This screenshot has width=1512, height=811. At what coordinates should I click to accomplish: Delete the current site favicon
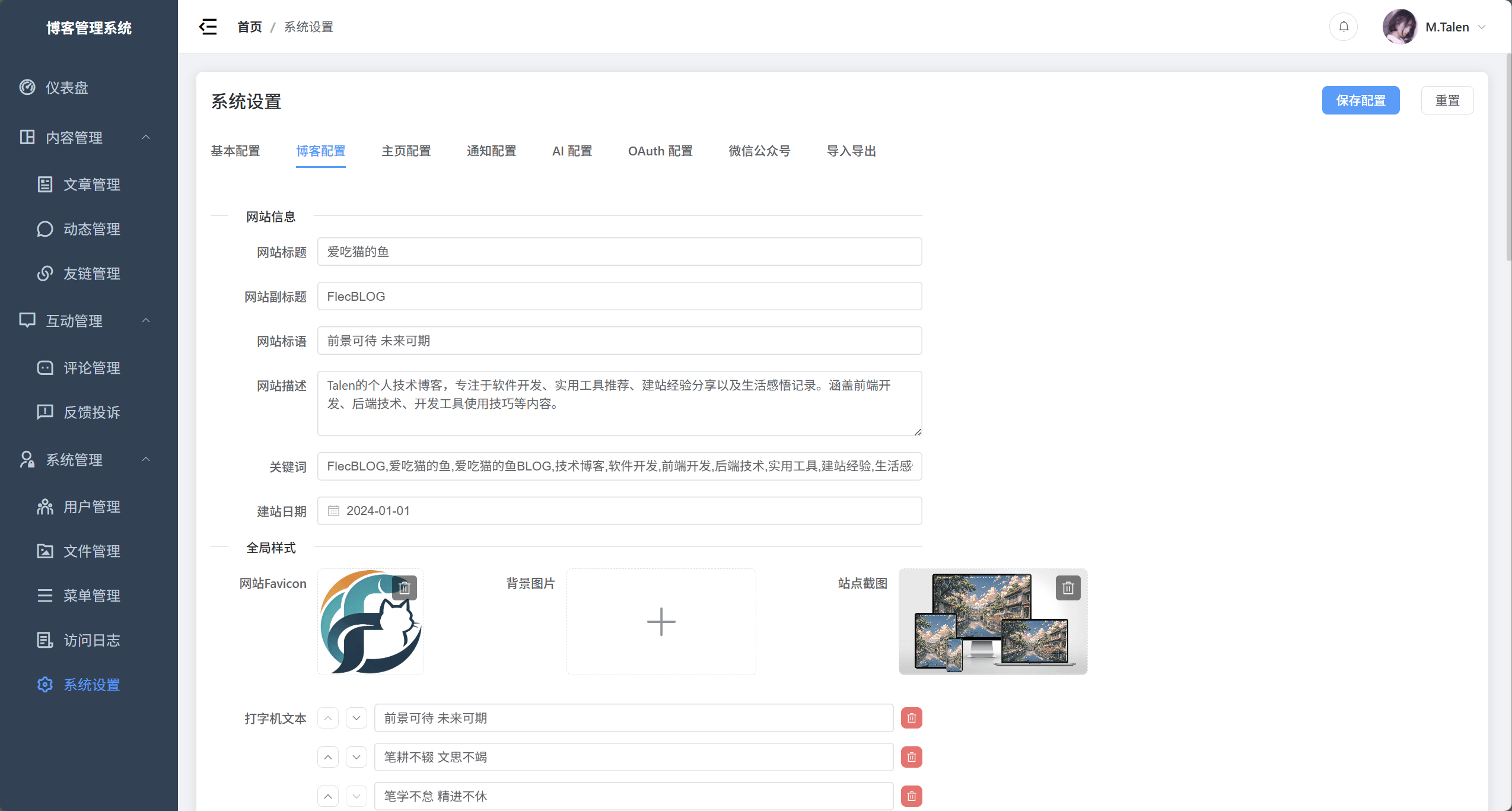tap(405, 587)
